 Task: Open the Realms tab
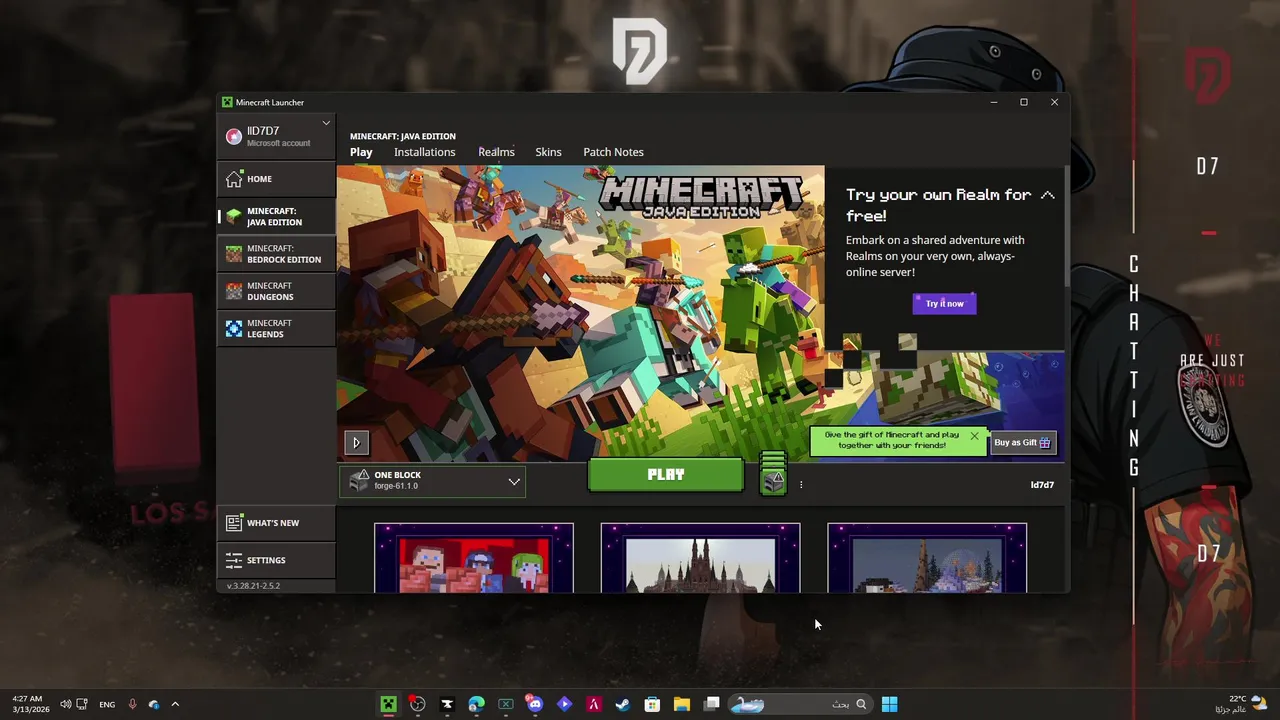(x=496, y=152)
